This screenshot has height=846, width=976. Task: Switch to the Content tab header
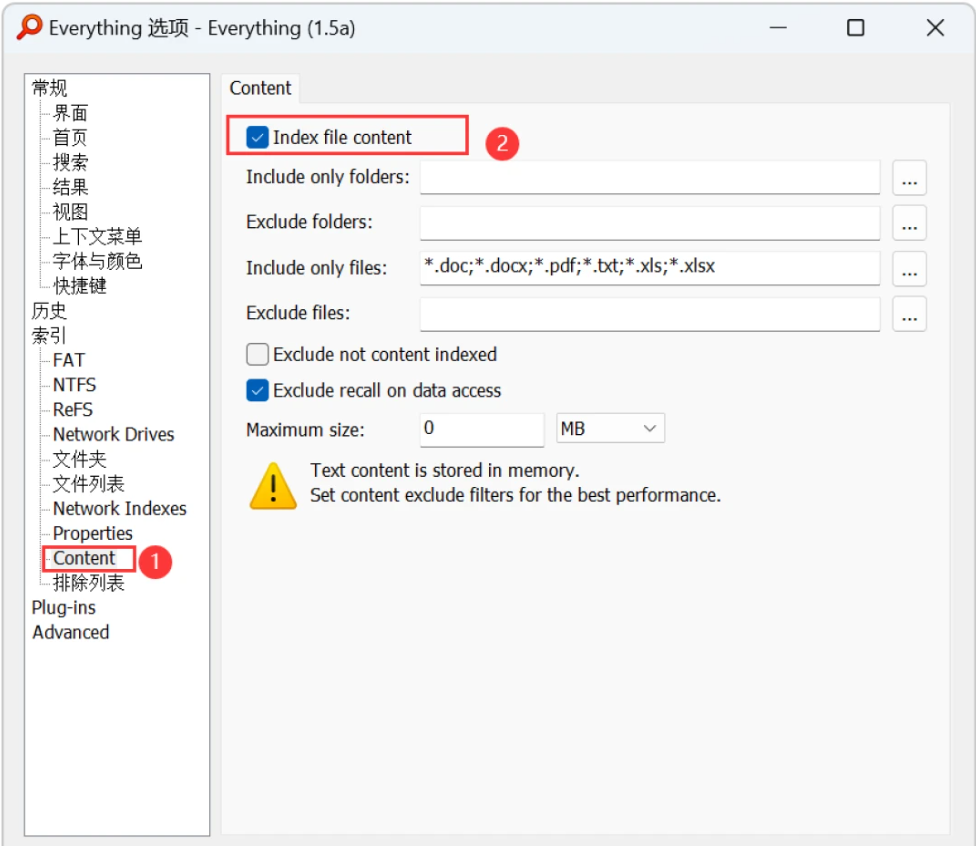point(260,88)
